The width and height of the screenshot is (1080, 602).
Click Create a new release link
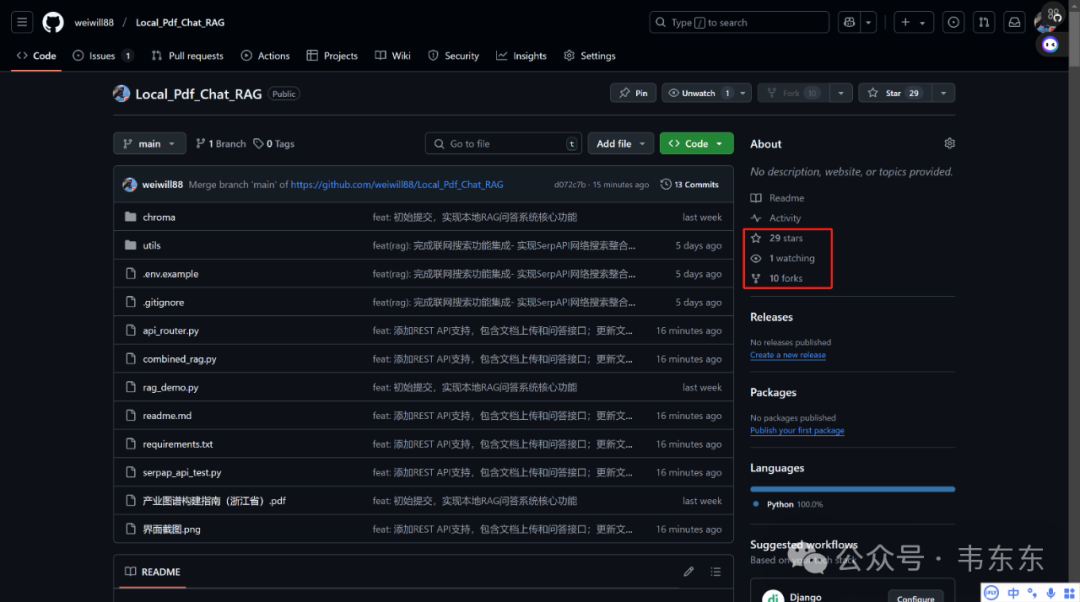[x=788, y=355]
